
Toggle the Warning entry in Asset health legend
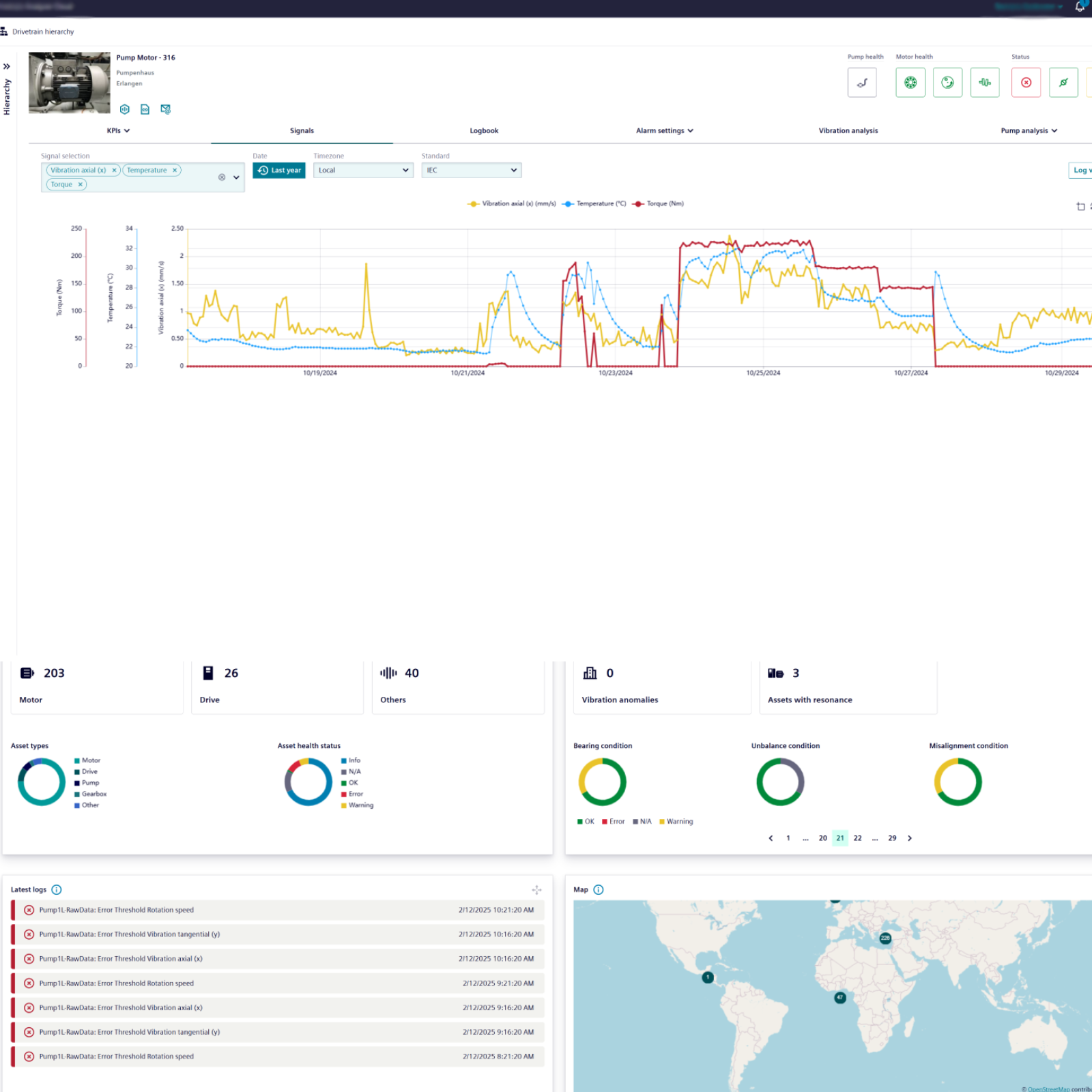pos(358,805)
